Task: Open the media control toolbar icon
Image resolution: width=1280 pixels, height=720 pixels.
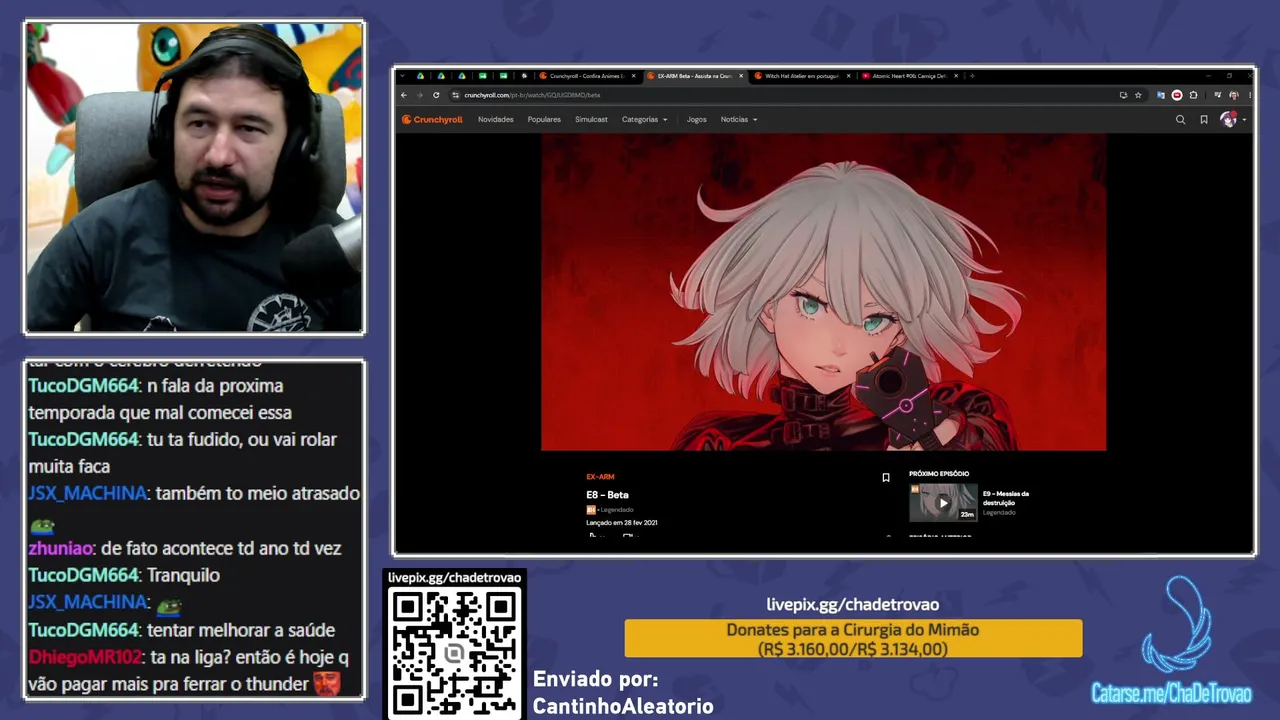Action: [x=1218, y=95]
